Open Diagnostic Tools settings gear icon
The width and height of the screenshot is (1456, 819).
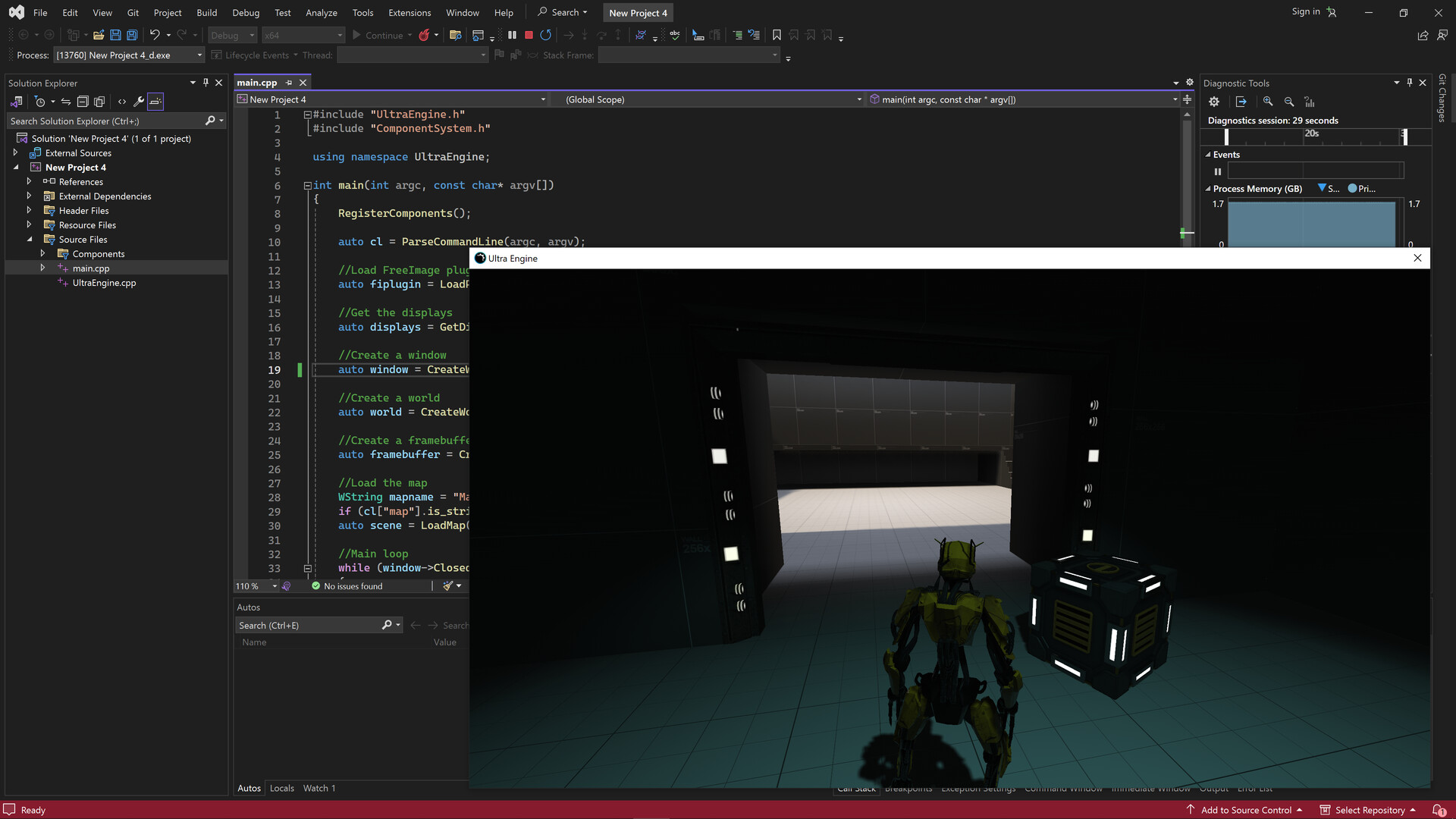[x=1214, y=102]
